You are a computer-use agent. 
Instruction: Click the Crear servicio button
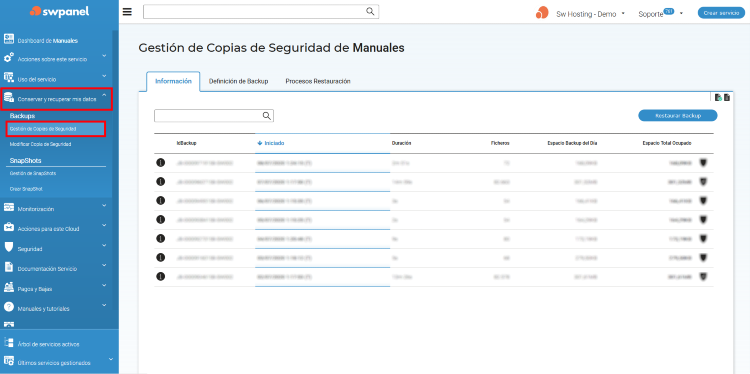point(721,13)
